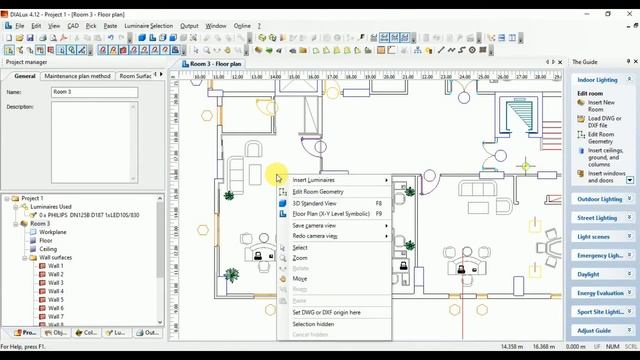Viewport: 640px width, 360px height.
Task: Click the magnifier zoom tool icon
Action: click(x=207, y=50)
